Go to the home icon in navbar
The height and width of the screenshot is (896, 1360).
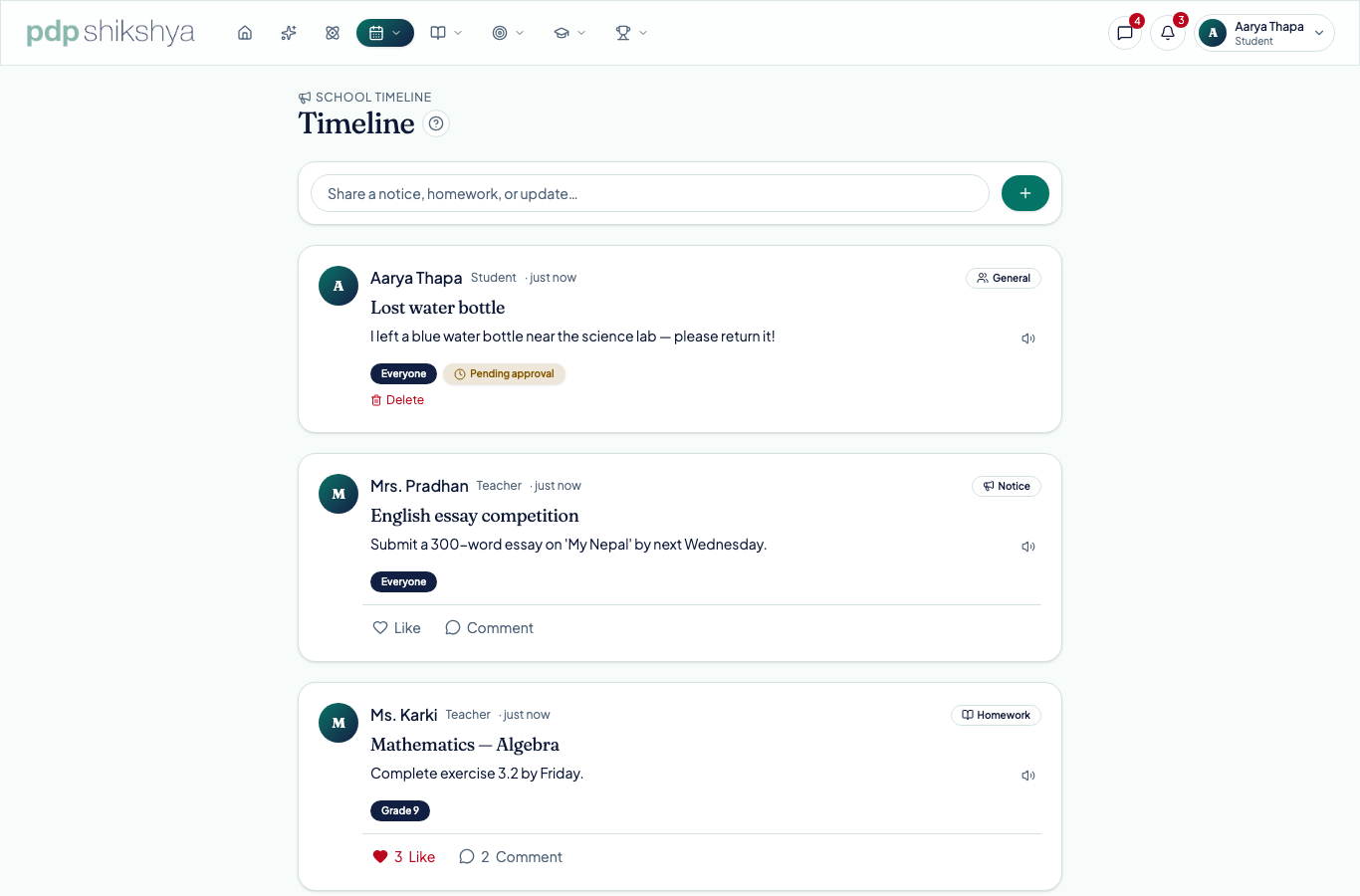coord(245,33)
